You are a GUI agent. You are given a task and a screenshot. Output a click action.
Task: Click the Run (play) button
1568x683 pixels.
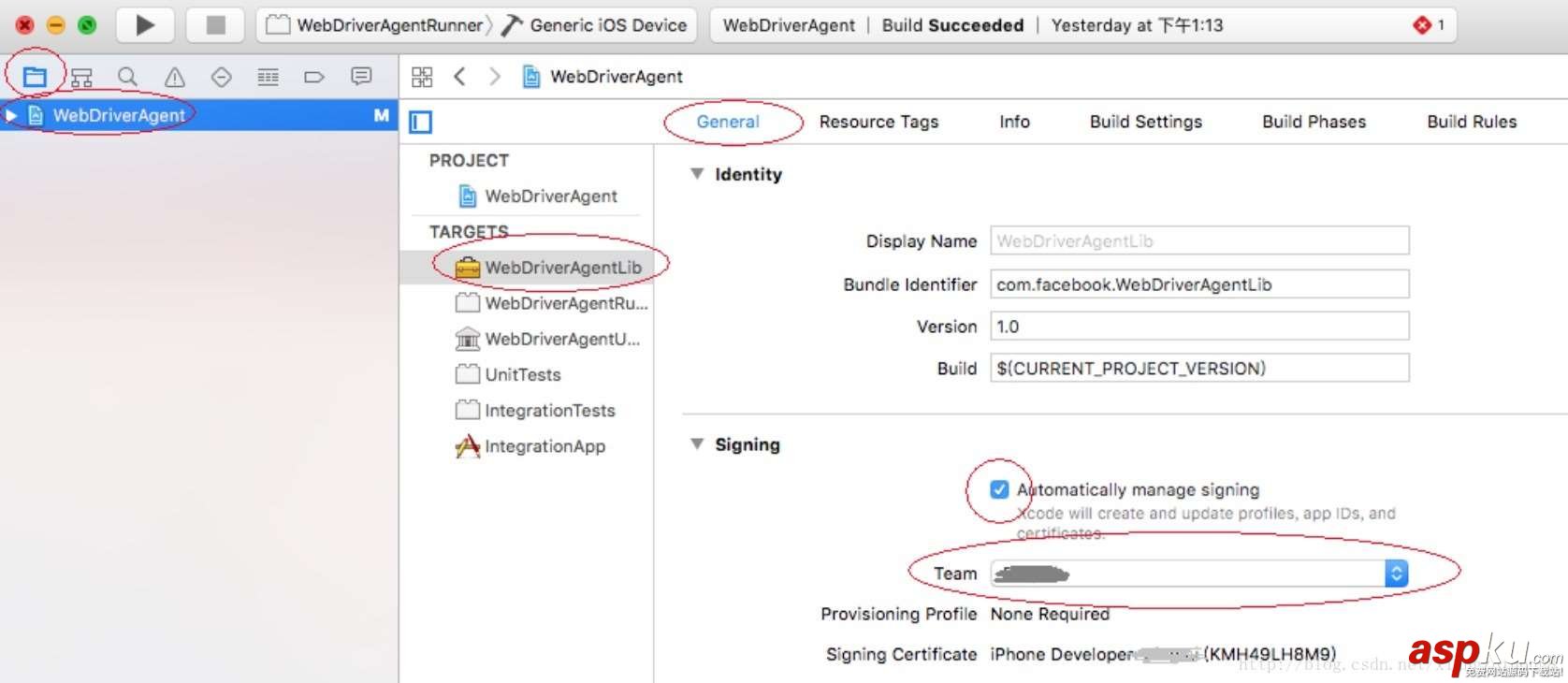145,25
